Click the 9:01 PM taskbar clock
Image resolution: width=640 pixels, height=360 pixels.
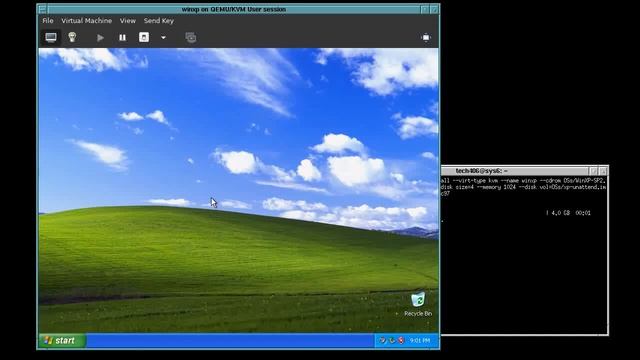click(x=420, y=340)
